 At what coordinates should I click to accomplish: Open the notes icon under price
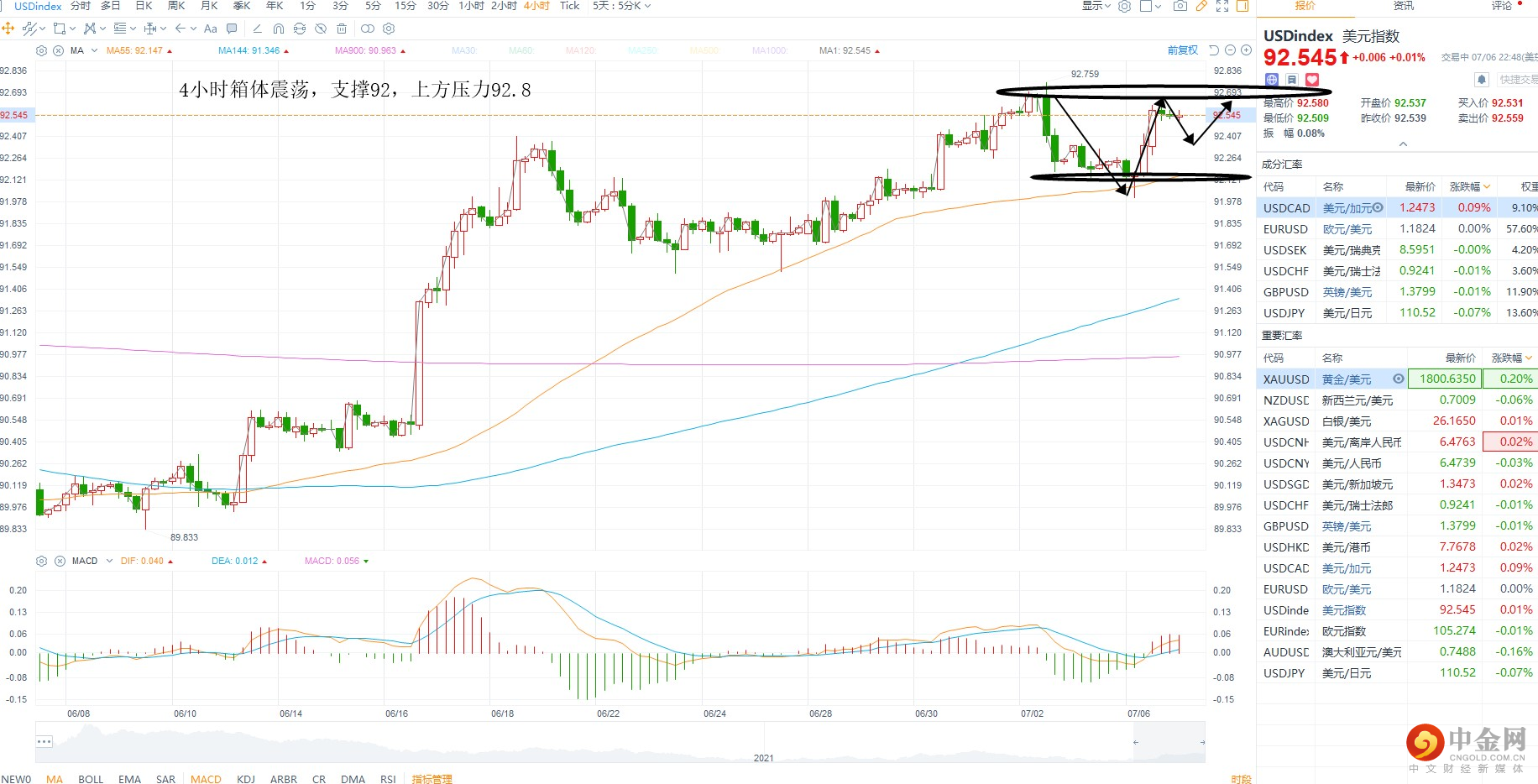coord(1292,80)
